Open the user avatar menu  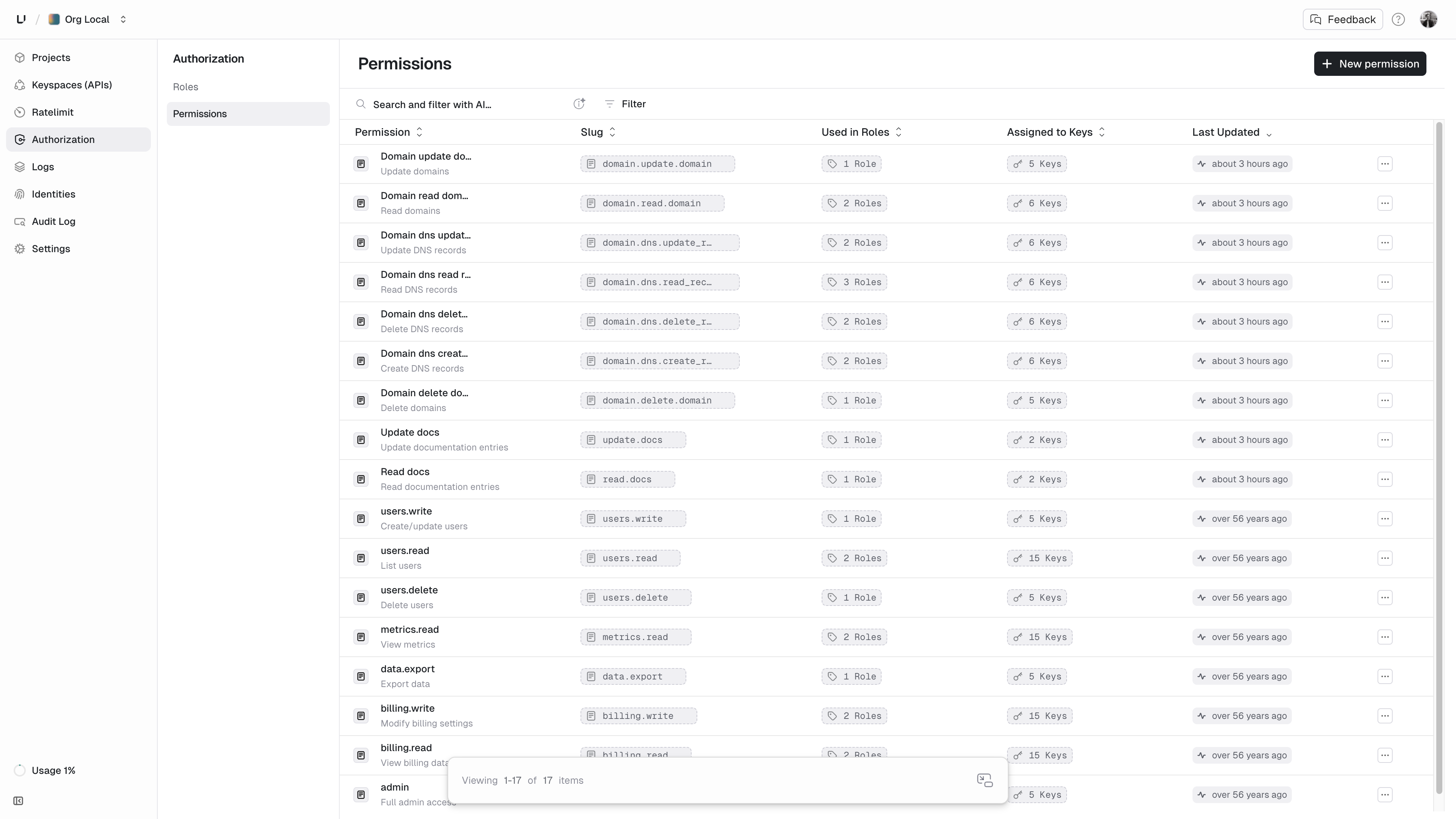pyautogui.click(x=1428, y=19)
